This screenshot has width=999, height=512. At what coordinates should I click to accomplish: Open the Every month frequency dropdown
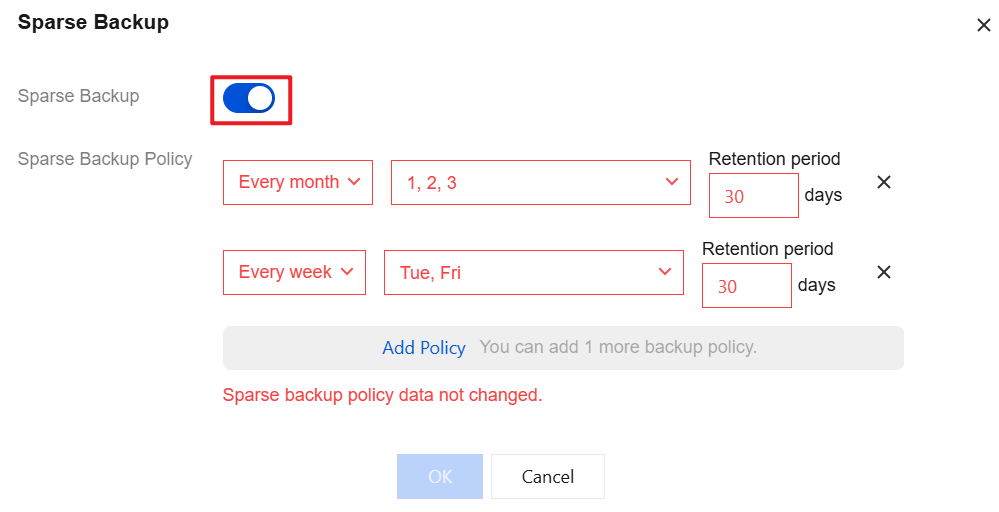point(298,182)
